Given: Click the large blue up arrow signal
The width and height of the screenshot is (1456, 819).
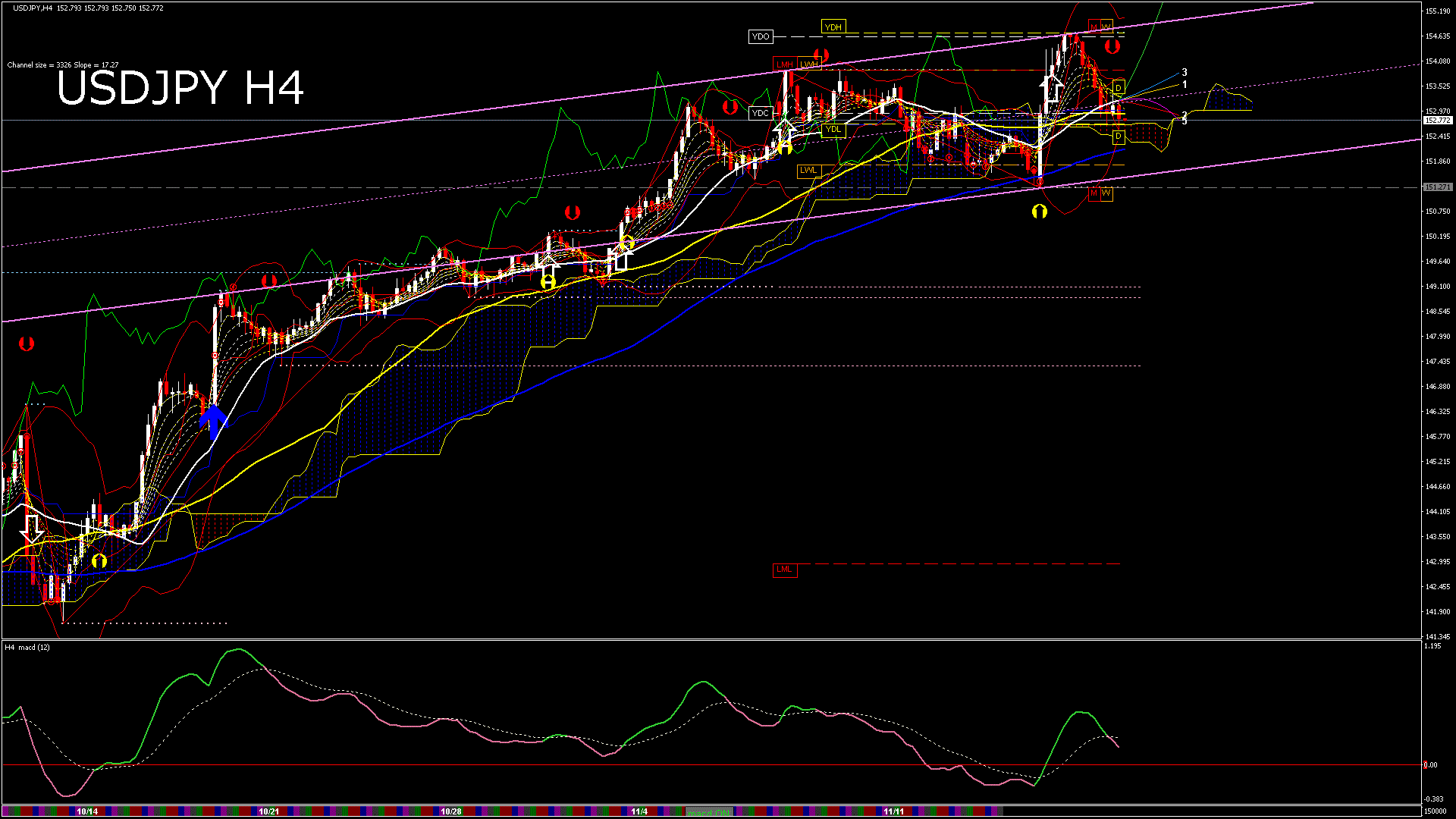Looking at the screenshot, I should pyautogui.click(x=214, y=422).
